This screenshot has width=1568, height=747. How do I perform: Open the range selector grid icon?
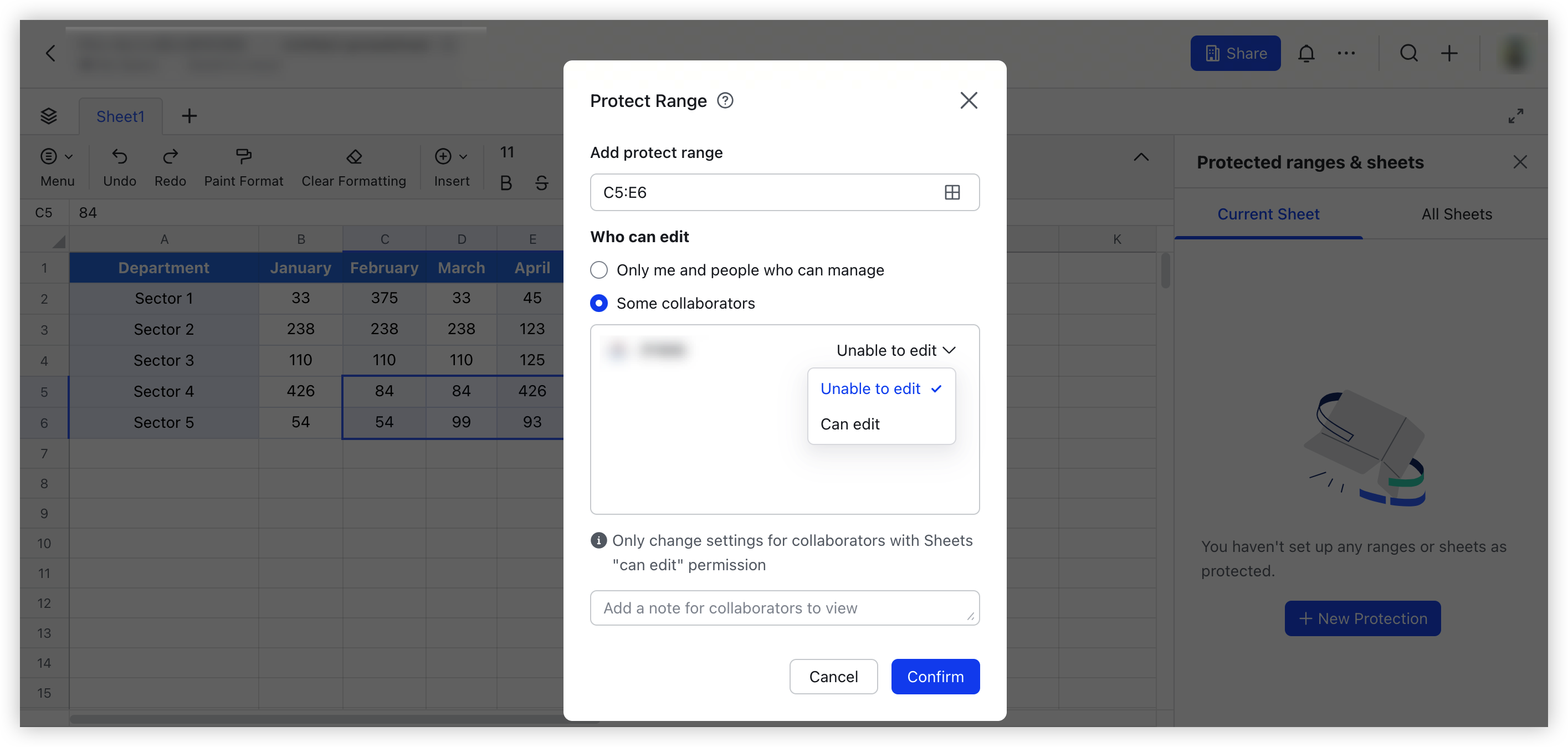click(952, 192)
